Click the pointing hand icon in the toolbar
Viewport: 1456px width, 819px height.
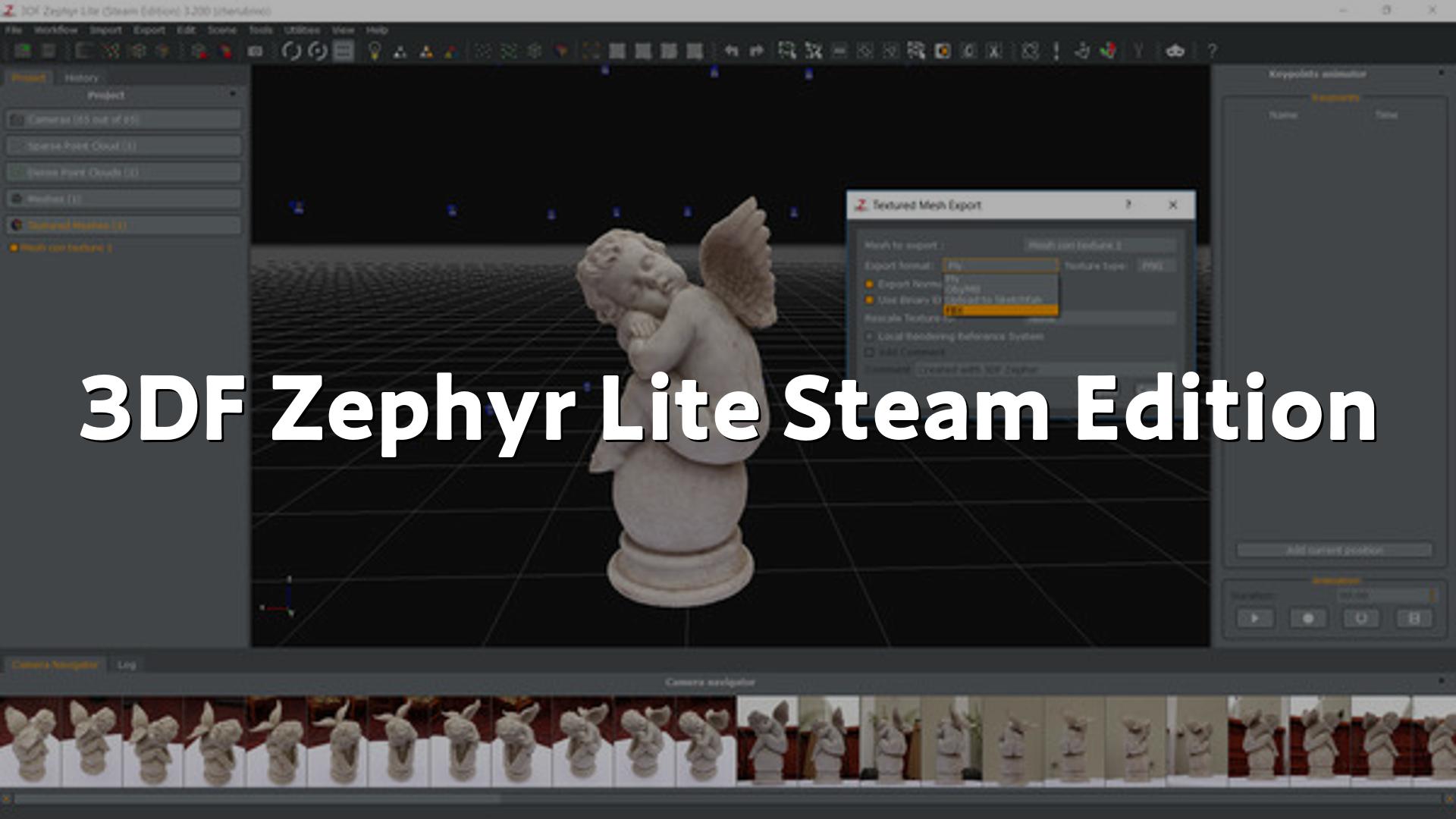(x=1082, y=51)
